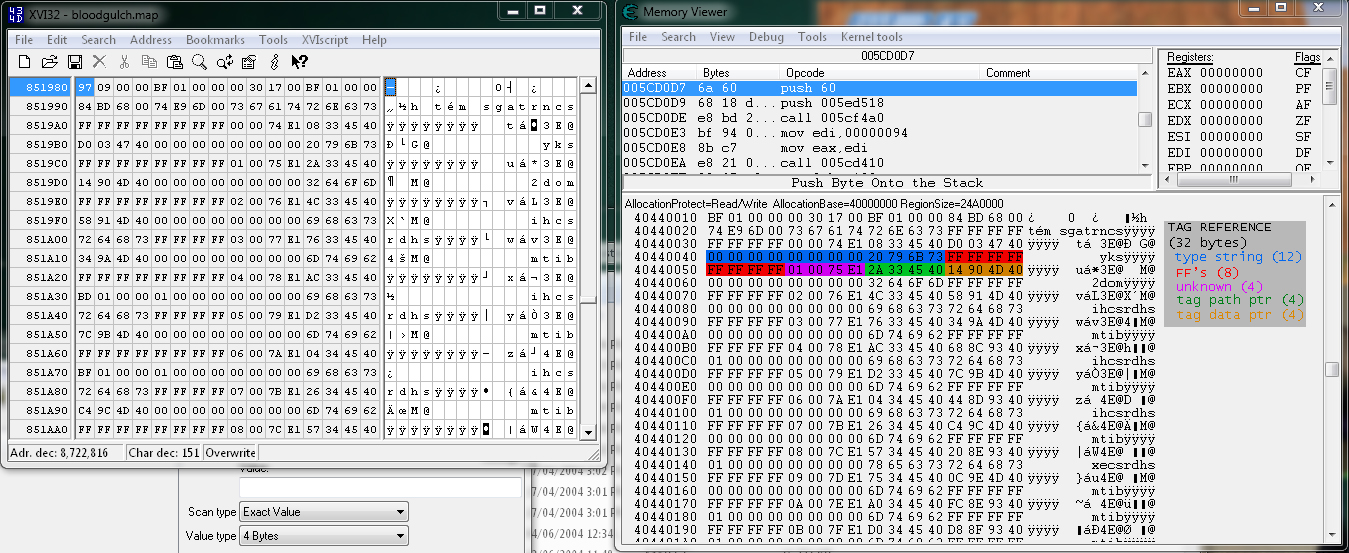The image size is (1349, 553).
Task: Click the Overwrite mode indicator in XVI32 status bar
Action: 230,452
